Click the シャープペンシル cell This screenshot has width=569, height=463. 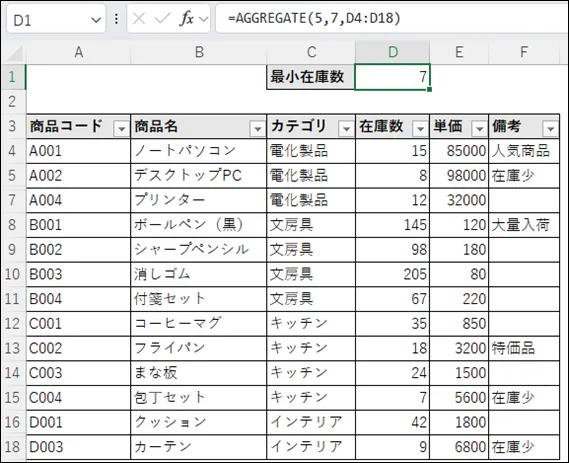[198, 250]
